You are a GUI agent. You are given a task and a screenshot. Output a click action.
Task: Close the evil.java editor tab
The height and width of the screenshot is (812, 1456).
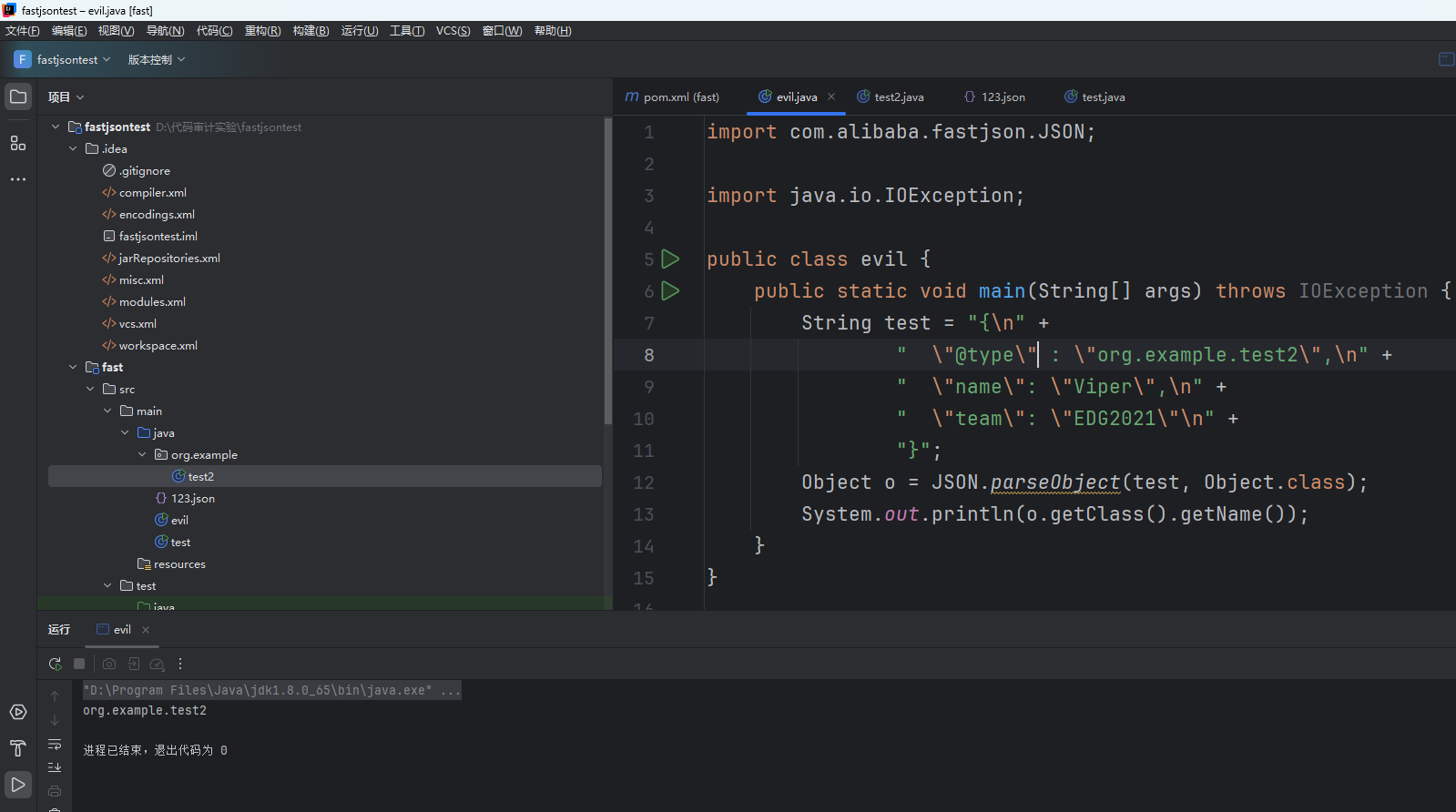pos(831,96)
